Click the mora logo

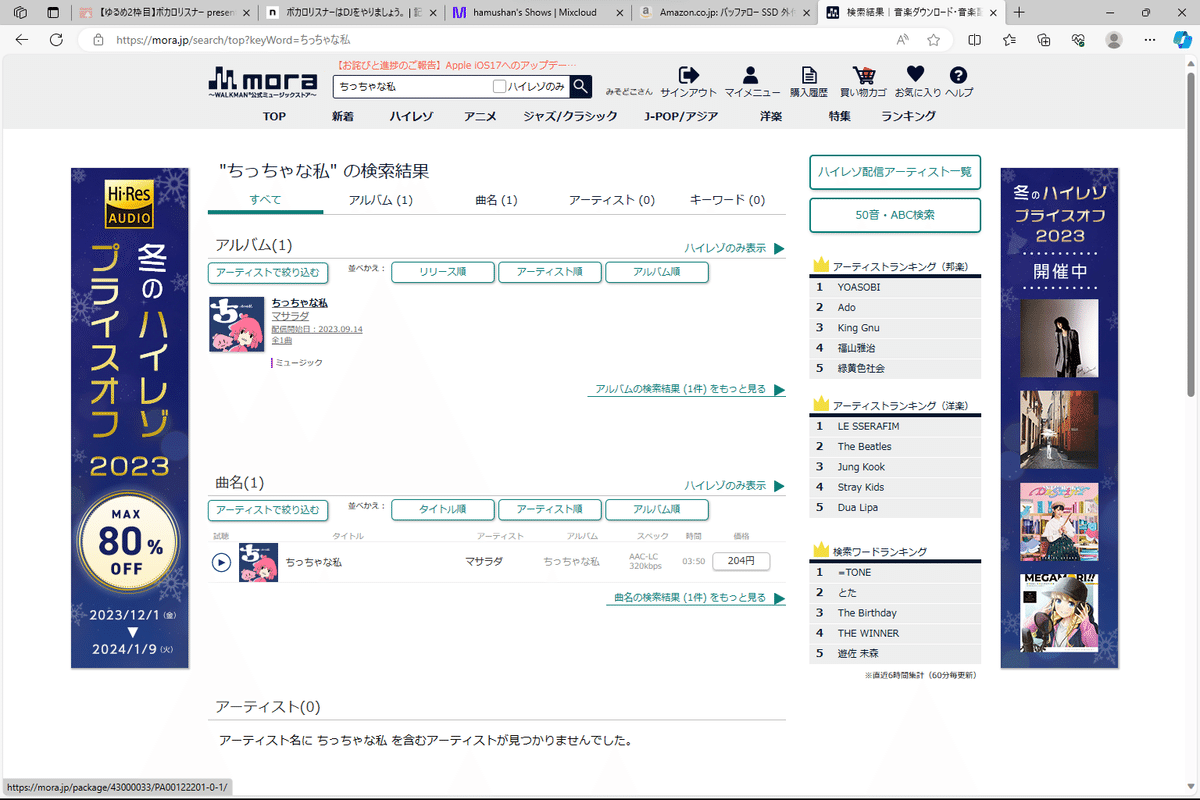point(263,81)
